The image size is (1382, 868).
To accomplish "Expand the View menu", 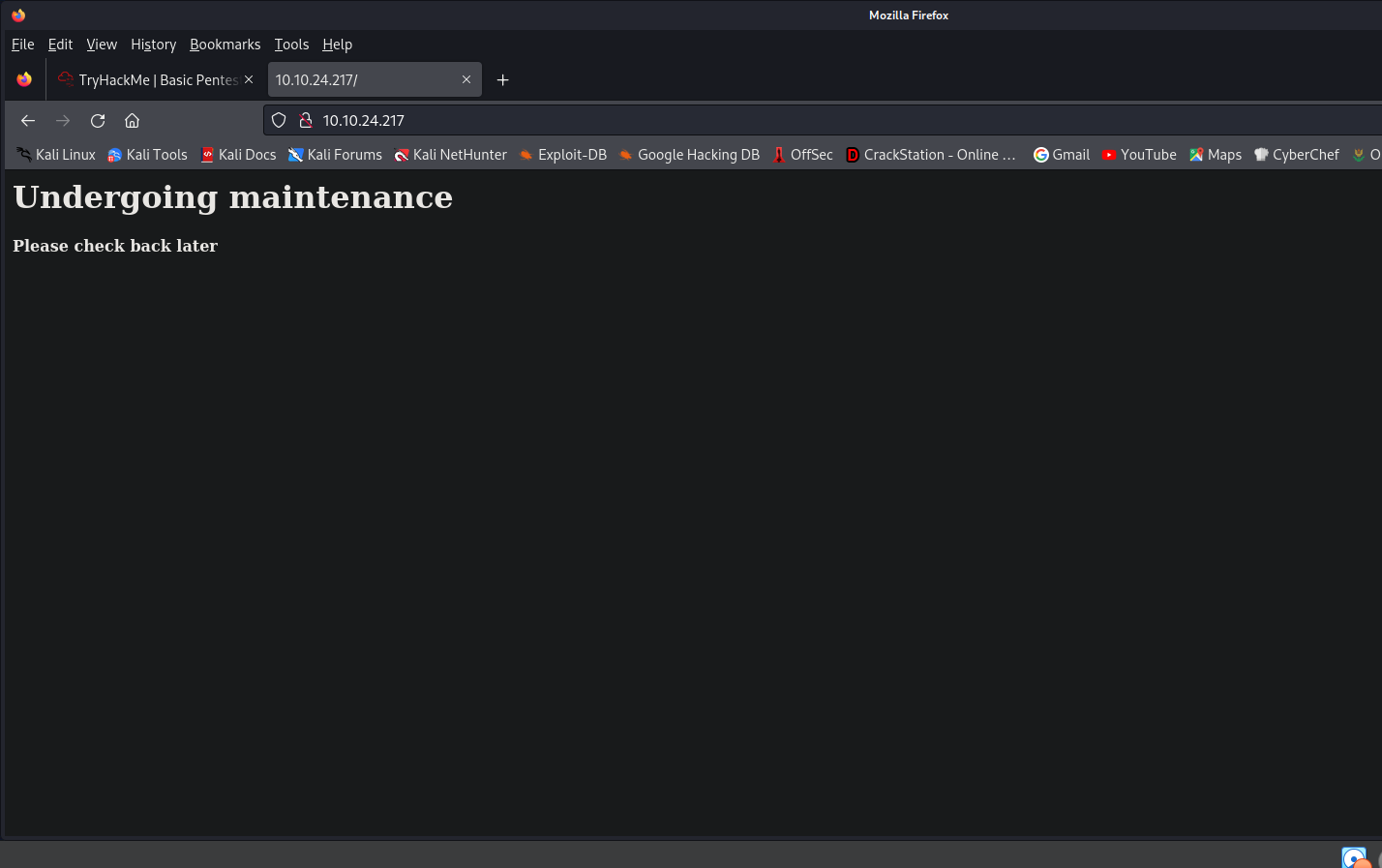I will (102, 45).
